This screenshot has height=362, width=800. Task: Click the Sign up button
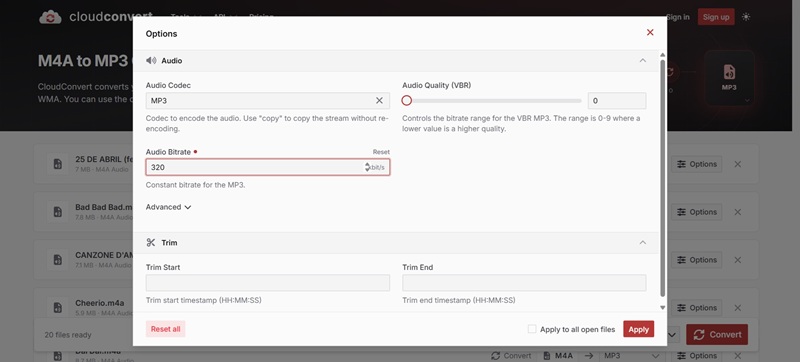pyautogui.click(x=716, y=17)
